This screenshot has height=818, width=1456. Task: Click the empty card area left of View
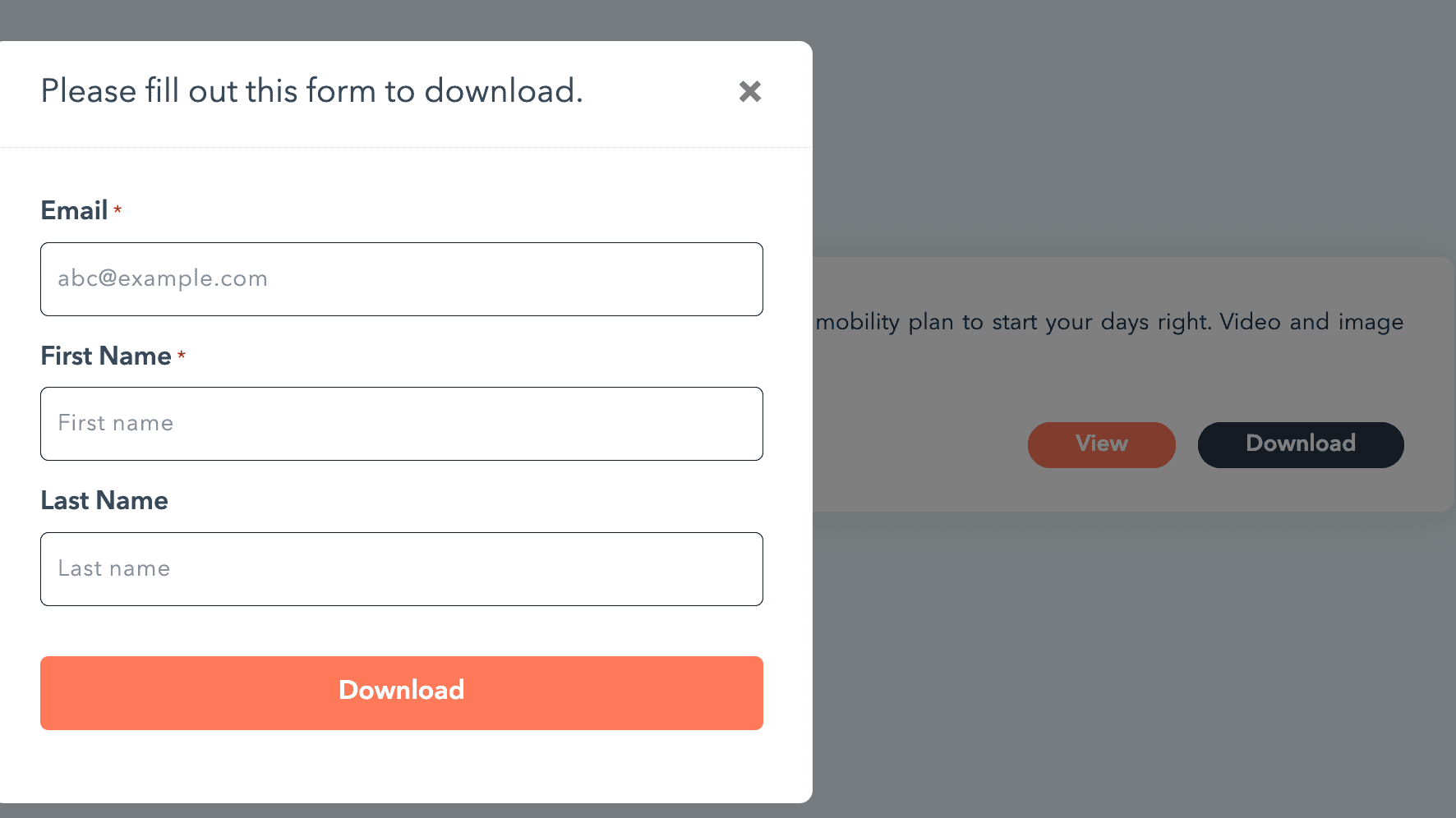tap(916, 445)
